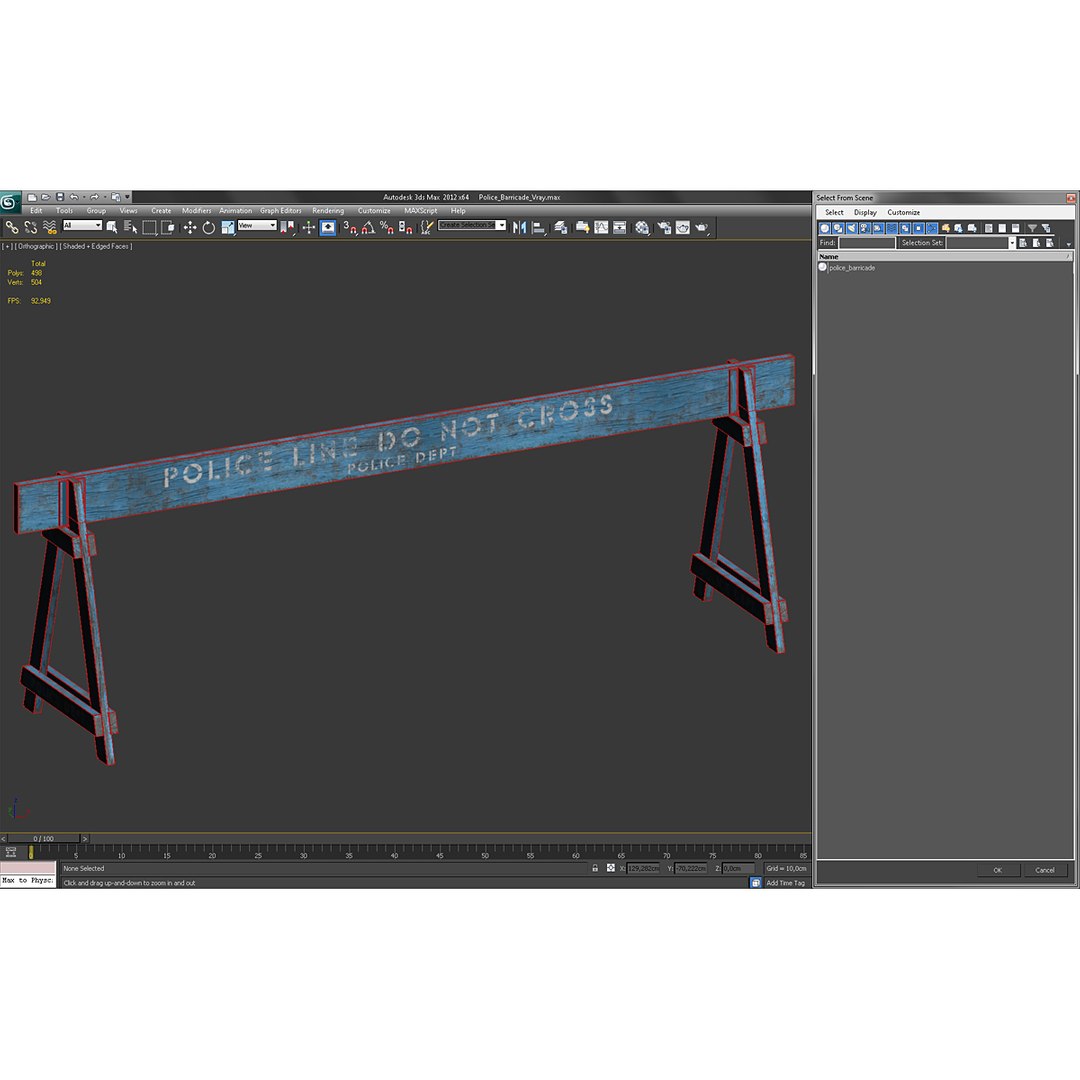Open the Modifiers menu
Screen dimensions: 1080x1080
[196, 211]
